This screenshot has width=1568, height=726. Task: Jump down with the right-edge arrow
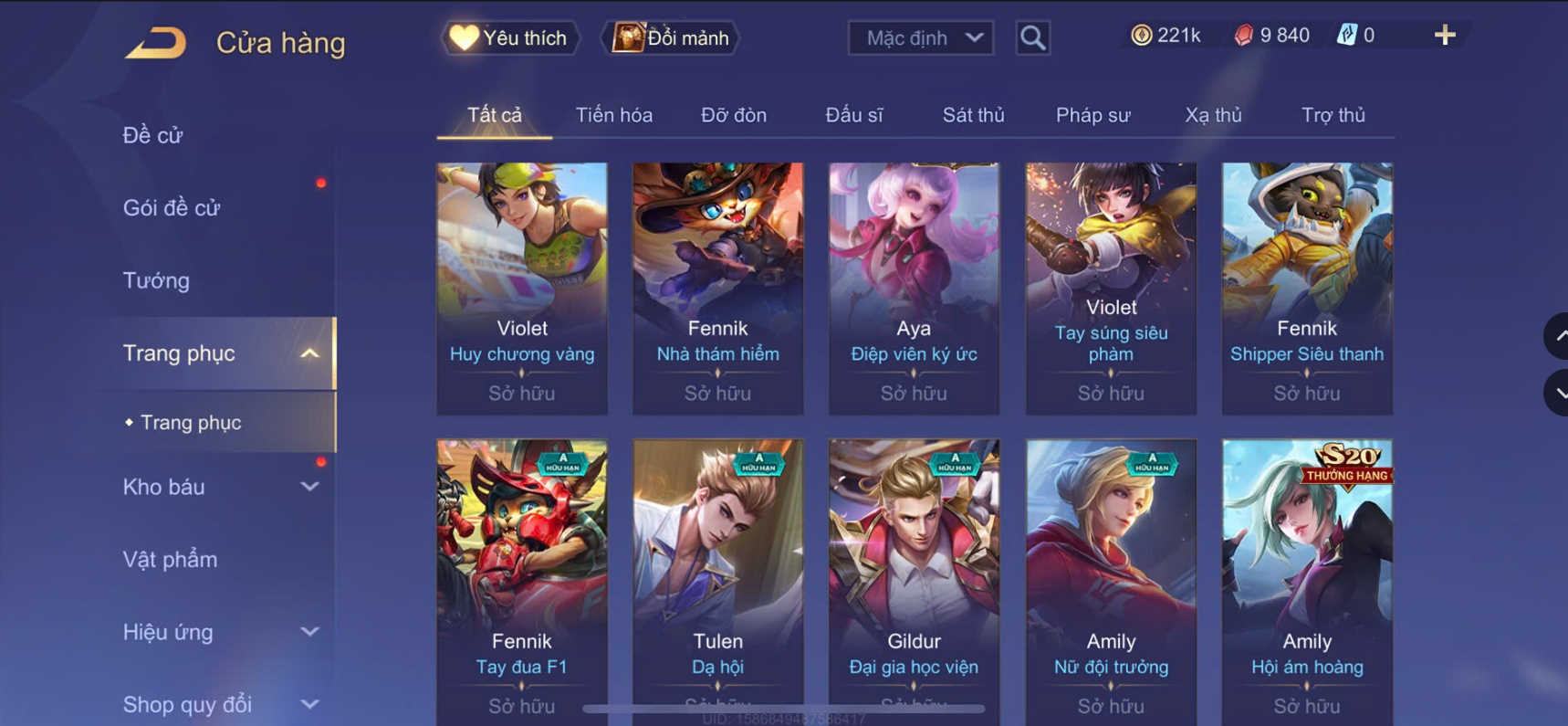tap(1556, 393)
